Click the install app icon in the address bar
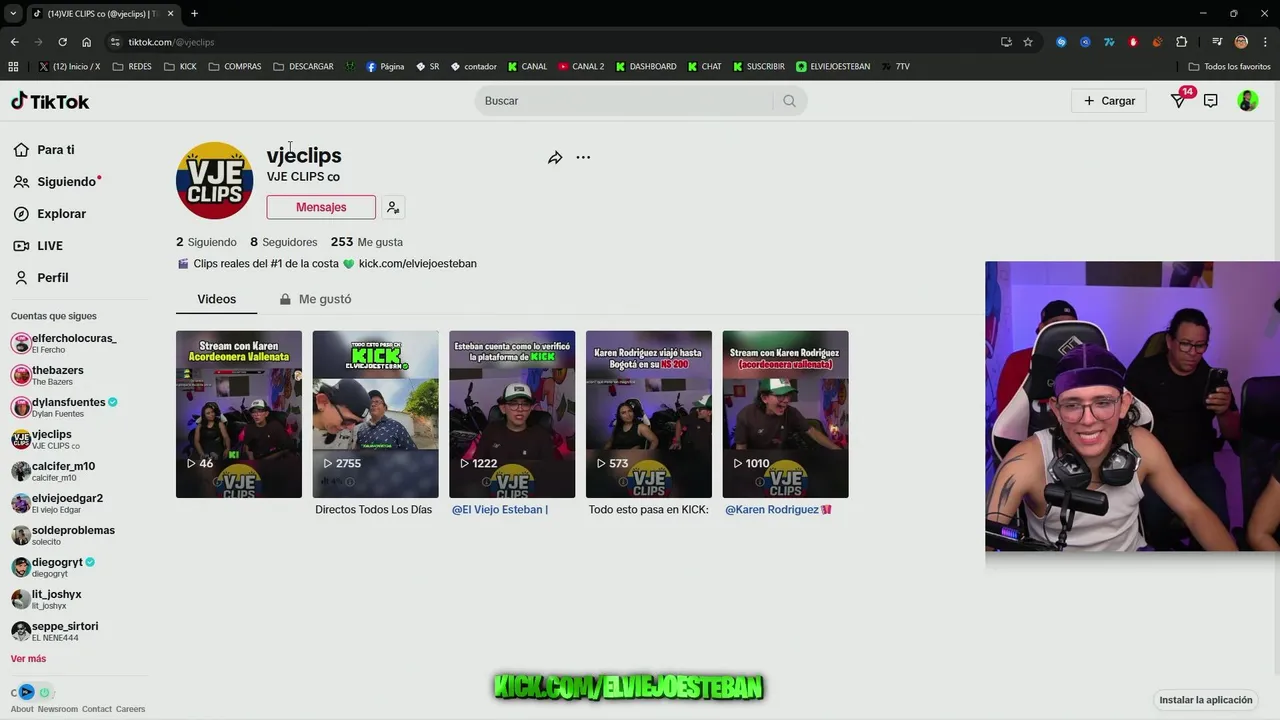1280x720 pixels. pyautogui.click(x=1006, y=42)
